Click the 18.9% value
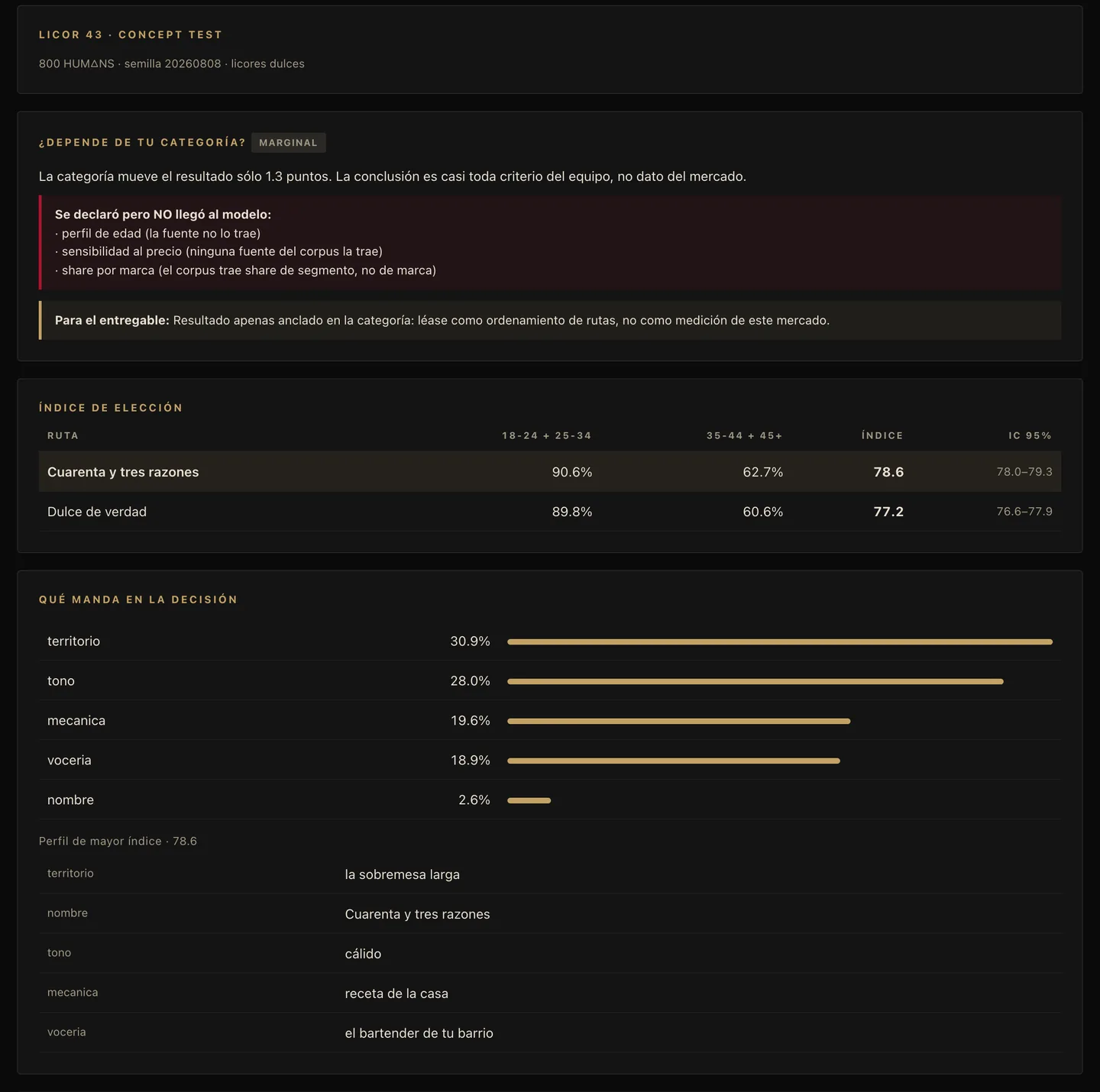 (470, 761)
